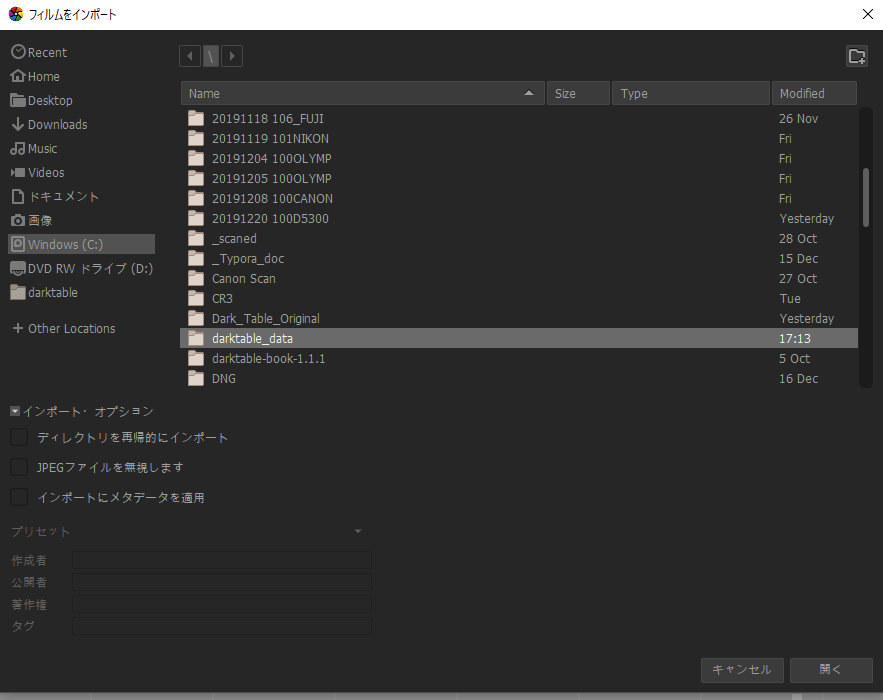Open Desktop in the sidebar

tap(42, 100)
